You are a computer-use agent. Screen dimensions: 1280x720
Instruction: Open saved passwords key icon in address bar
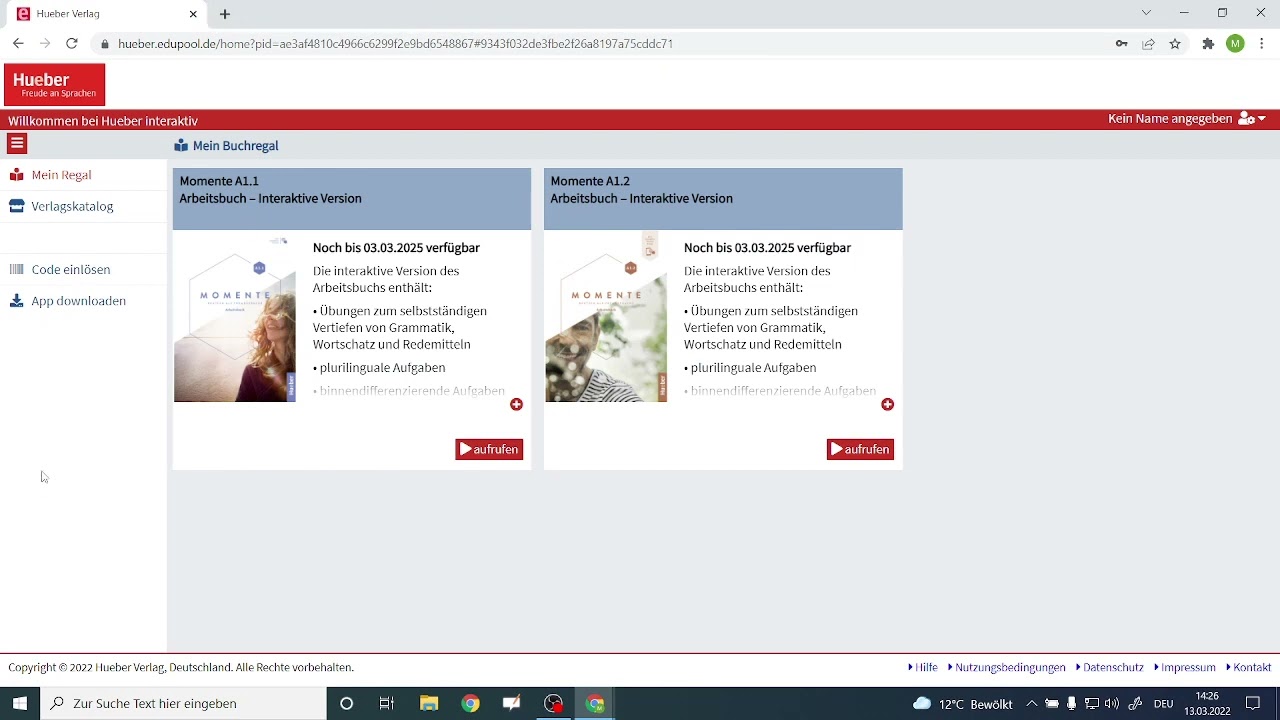[1122, 44]
